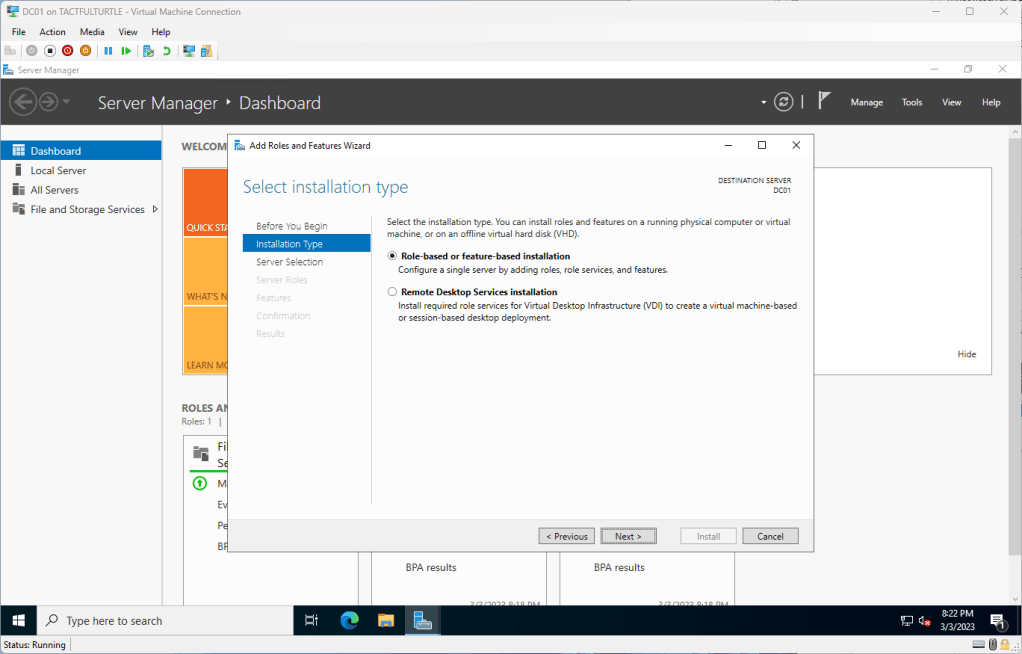Open the navigation history dropdown arrow
Image resolution: width=1022 pixels, height=654 pixels.
[x=67, y=102]
